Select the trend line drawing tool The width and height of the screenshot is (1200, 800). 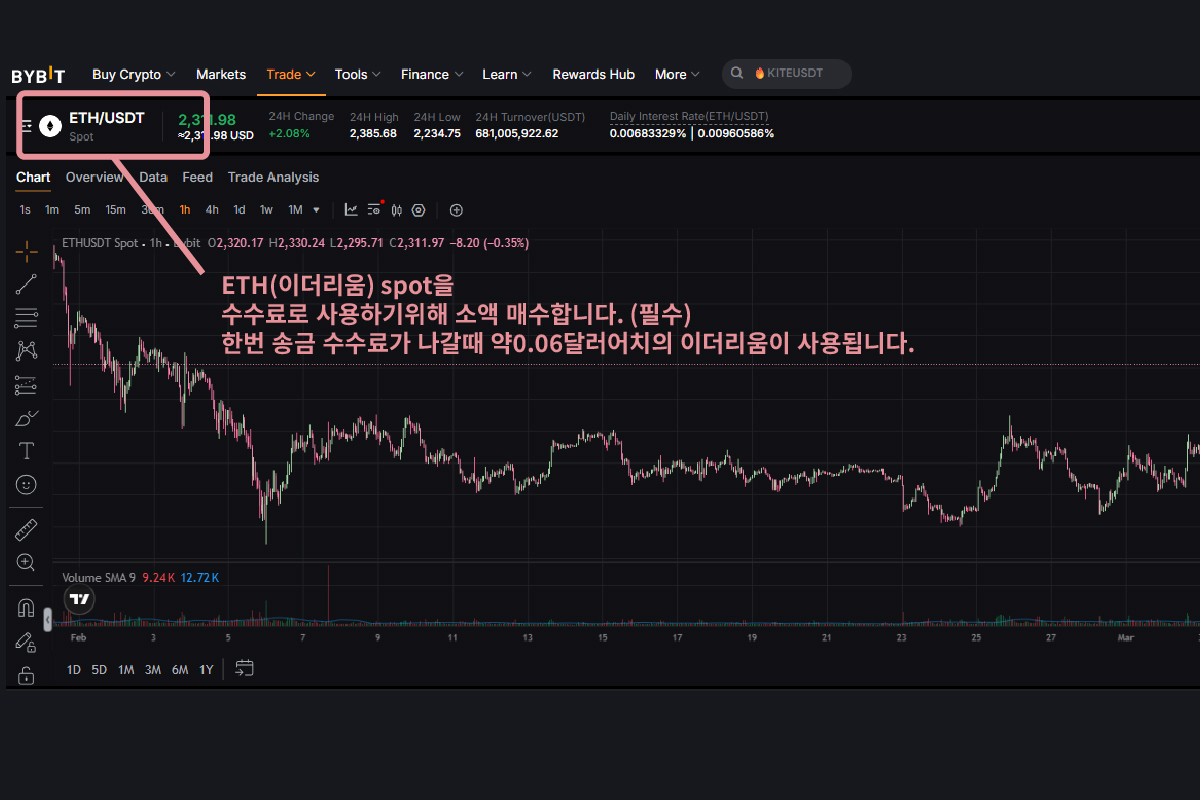(x=27, y=284)
